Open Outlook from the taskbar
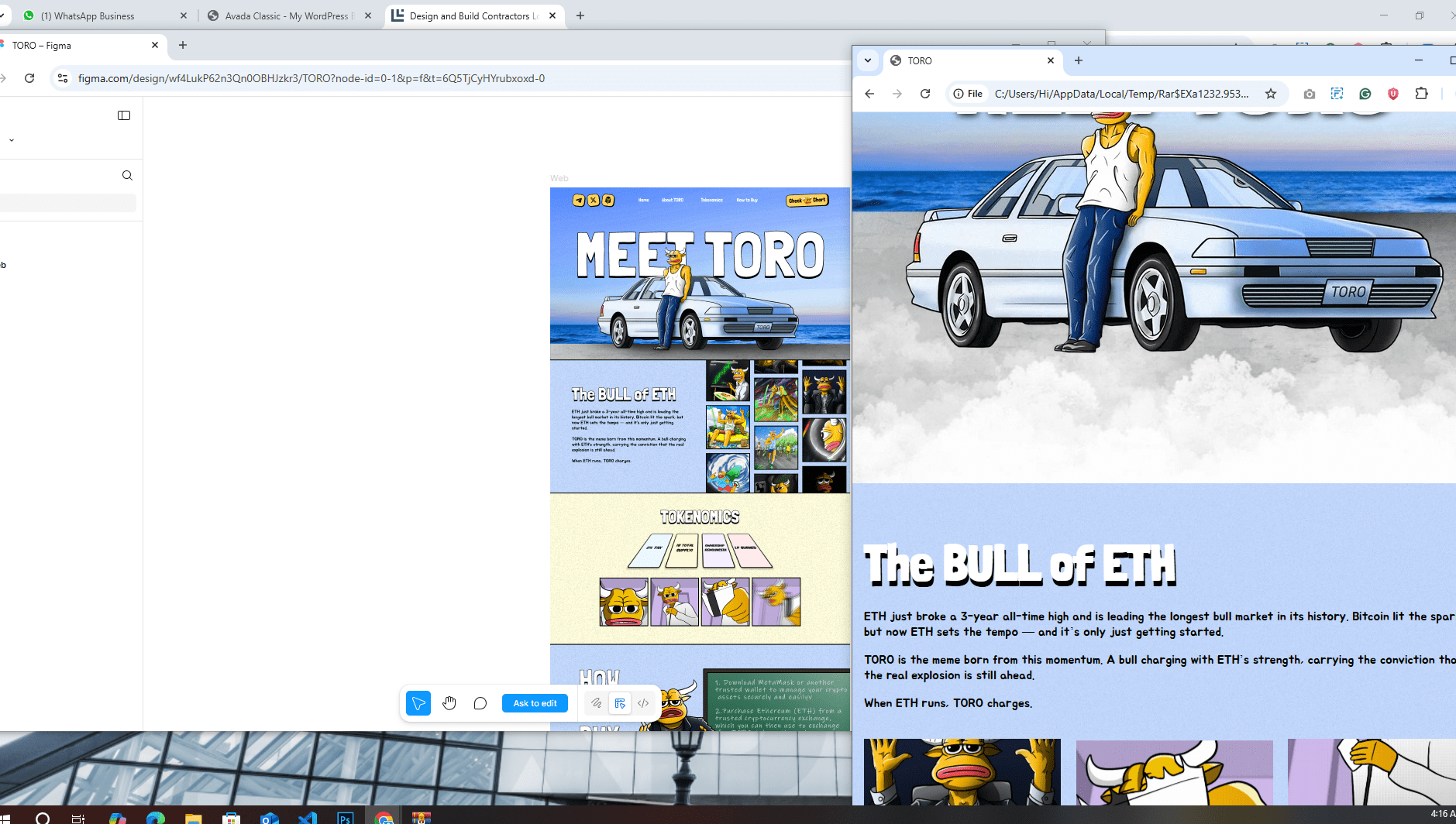This screenshot has height=824, width=1456. pos(269,818)
